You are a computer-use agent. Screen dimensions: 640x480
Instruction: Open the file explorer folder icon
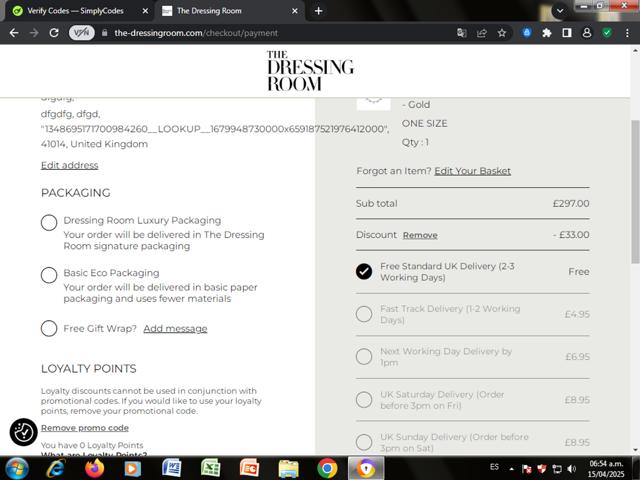288,469
